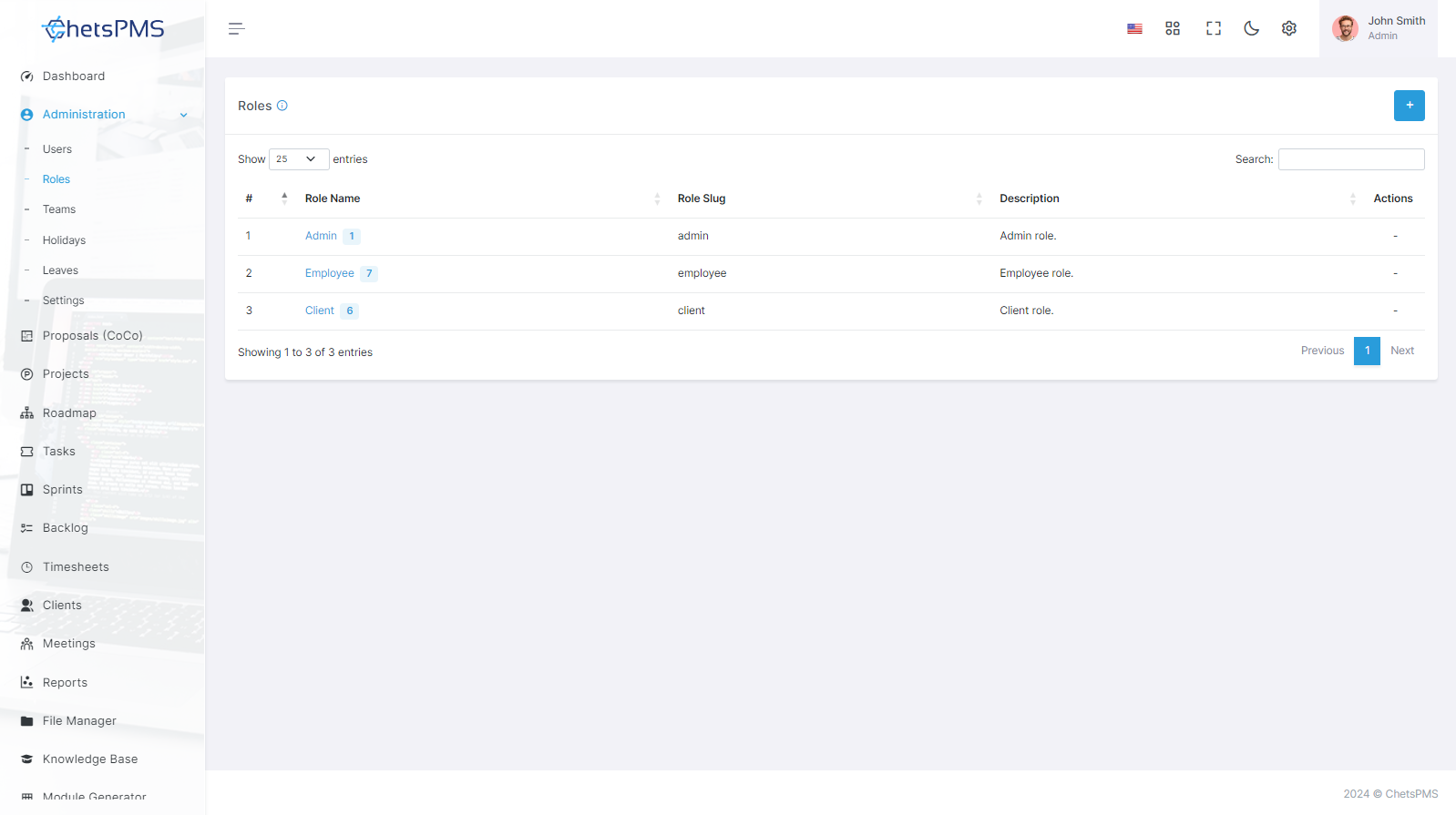Sort by Role Name column arrows
Viewport: 1456px width, 815px height.
(657, 199)
